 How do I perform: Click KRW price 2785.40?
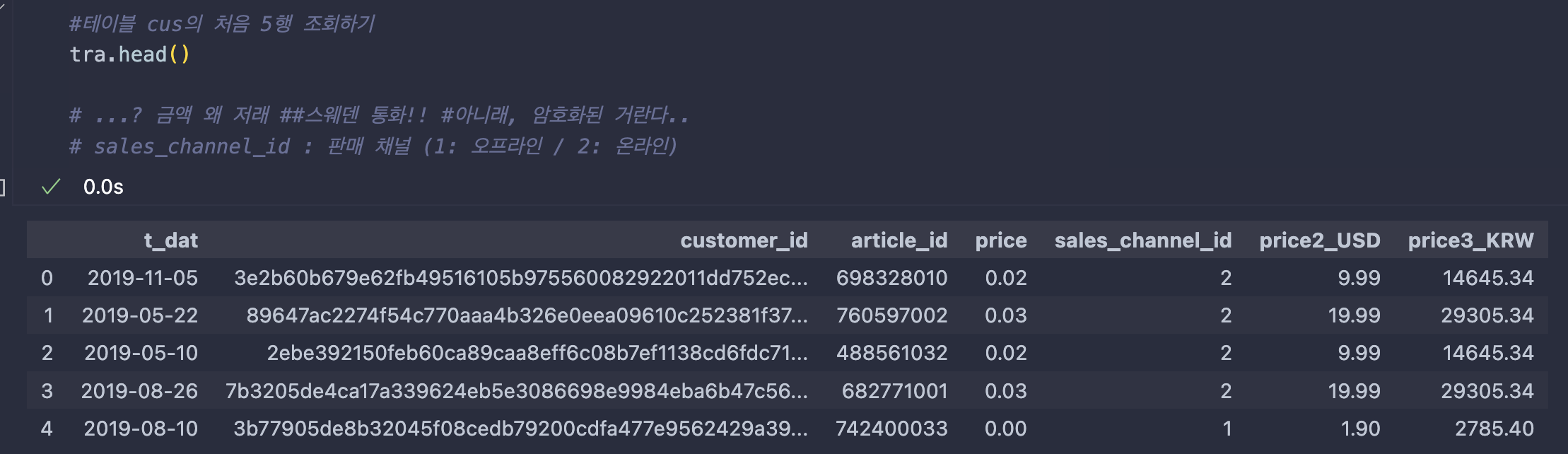click(x=1494, y=429)
